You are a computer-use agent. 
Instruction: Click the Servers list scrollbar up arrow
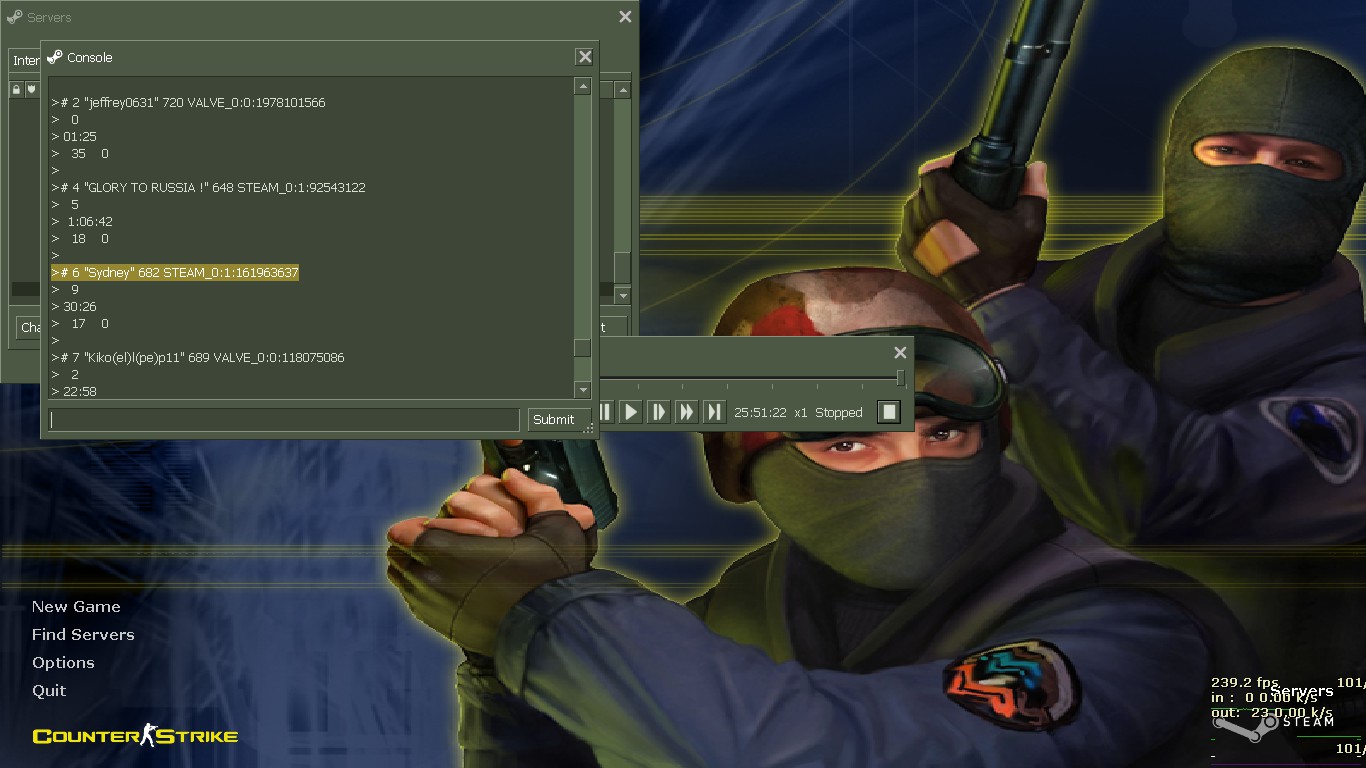tap(622, 91)
